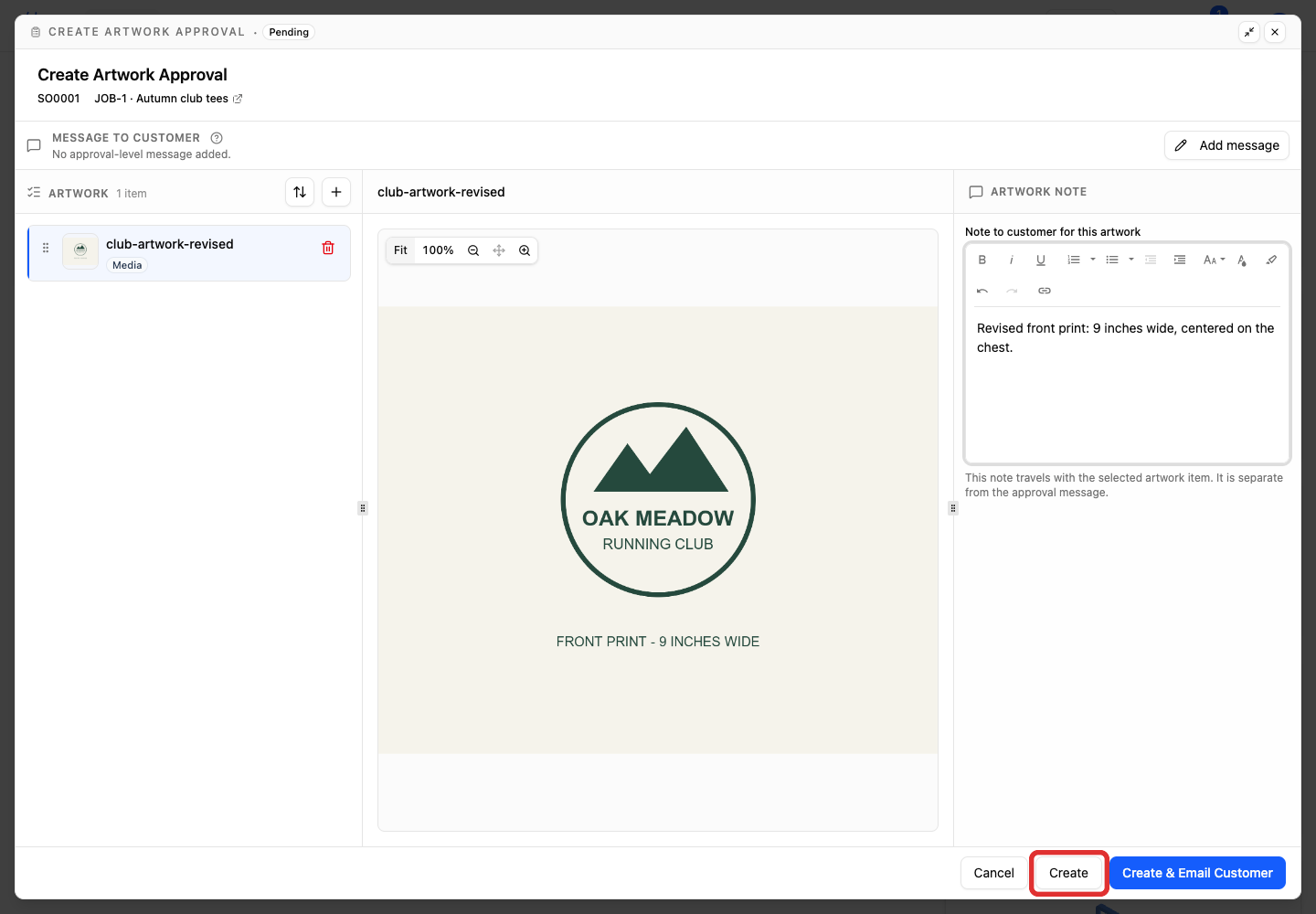Toggle italic formatting in note editor
This screenshot has height=914, width=1316.
pyautogui.click(x=1012, y=260)
